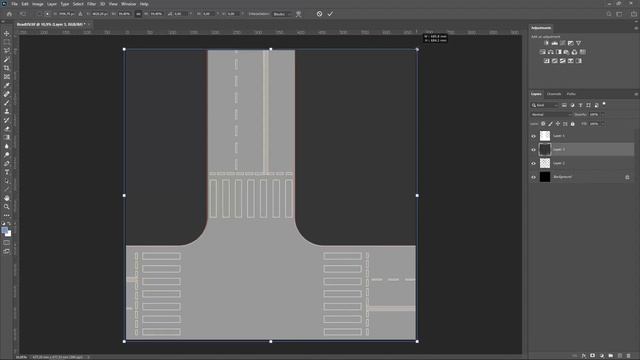Viewport: 640px width, 360px height.
Task: Select the Crop tool
Action: 7,68
